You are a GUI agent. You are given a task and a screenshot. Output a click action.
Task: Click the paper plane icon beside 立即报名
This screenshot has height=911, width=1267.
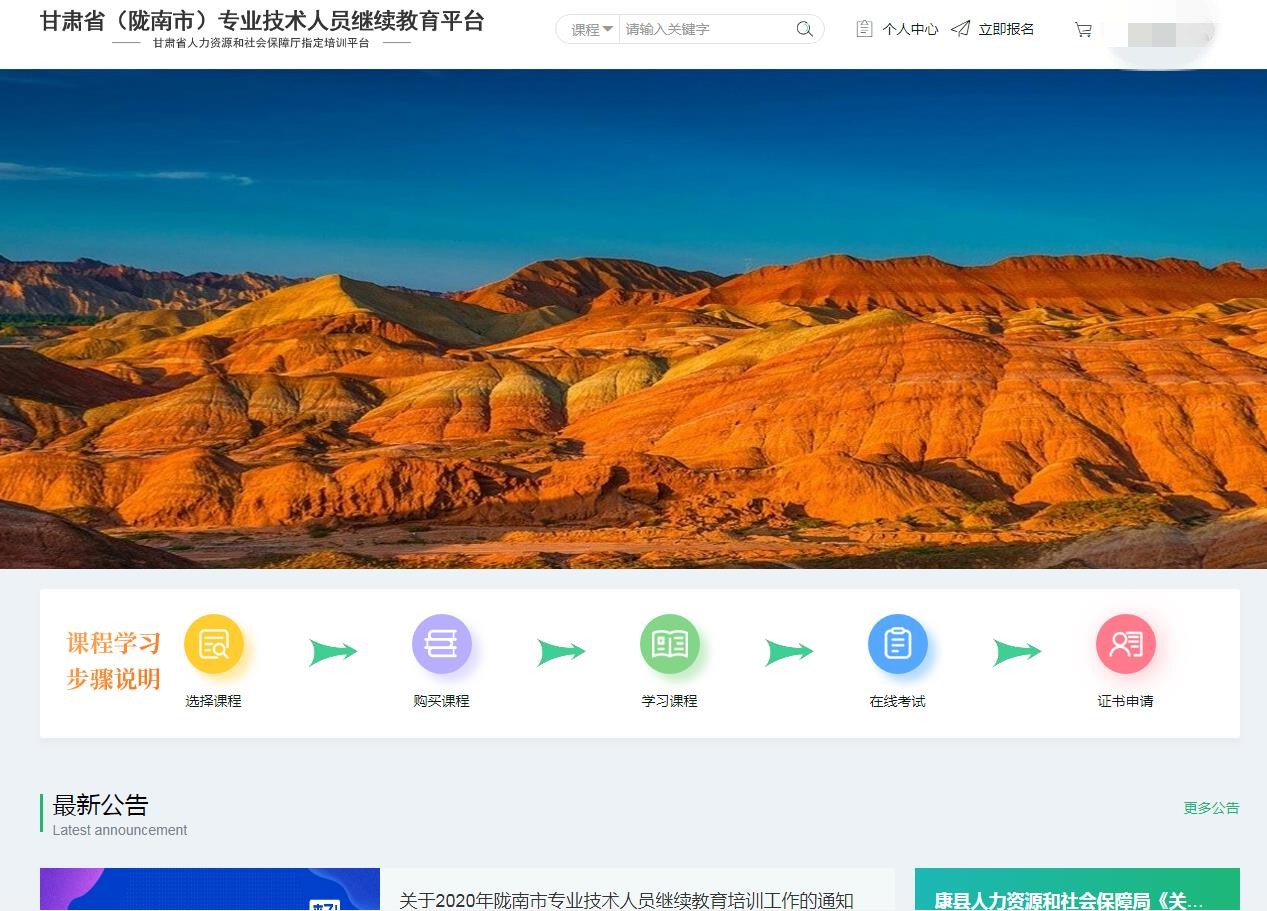tap(960, 29)
